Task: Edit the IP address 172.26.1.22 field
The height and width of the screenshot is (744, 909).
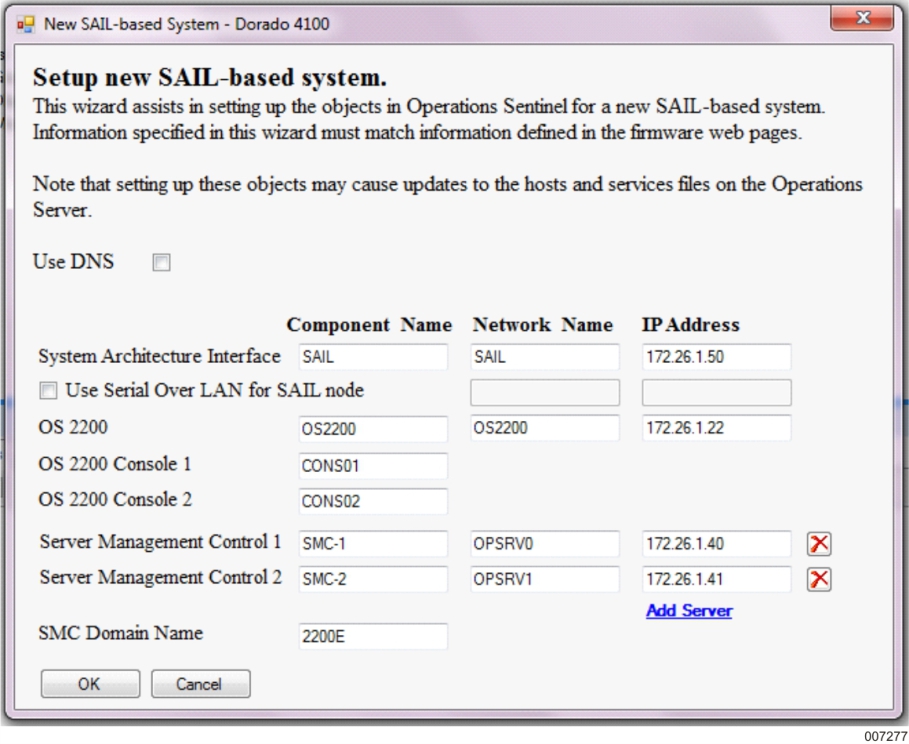Action: coord(717,428)
